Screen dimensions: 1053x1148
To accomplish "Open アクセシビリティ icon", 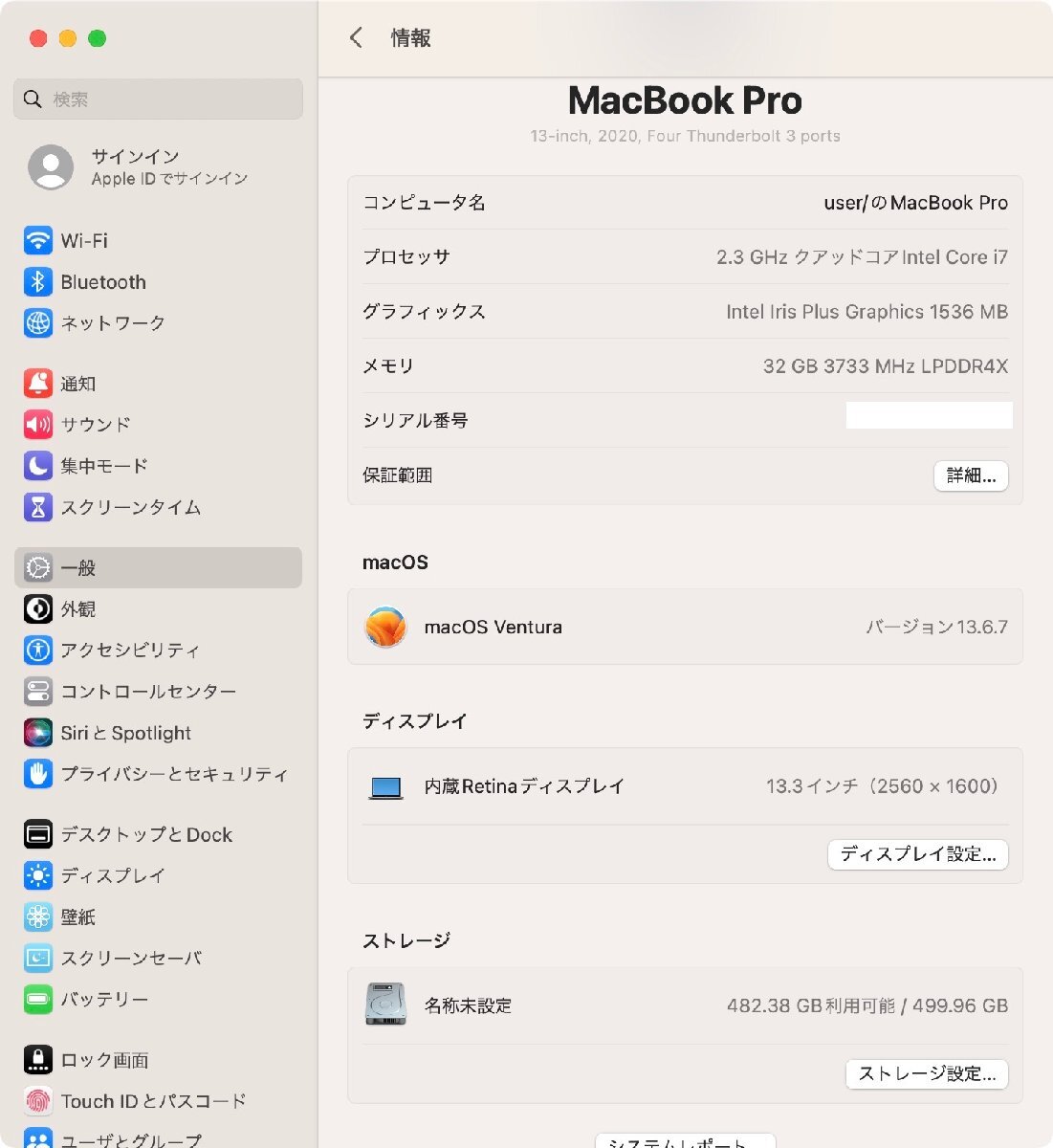I will tap(37, 650).
